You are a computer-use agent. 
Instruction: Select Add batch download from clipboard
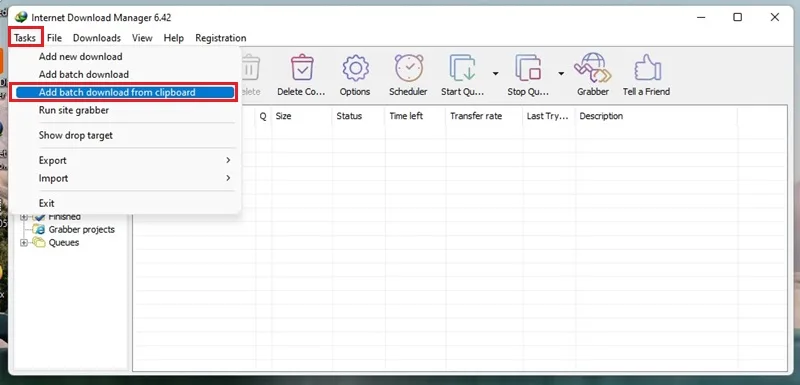[125, 92]
